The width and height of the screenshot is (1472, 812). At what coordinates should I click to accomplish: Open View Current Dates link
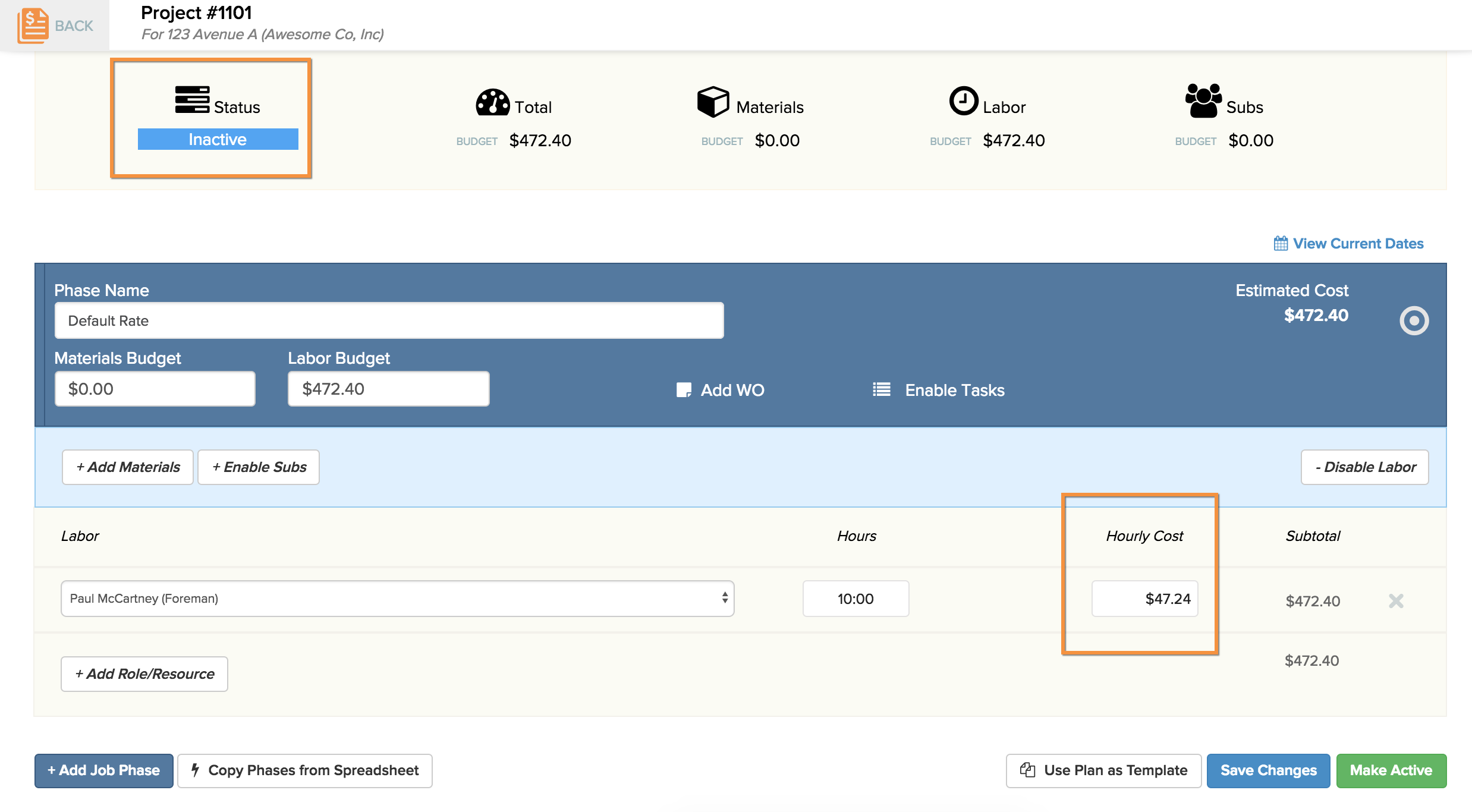coord(1358,243)
